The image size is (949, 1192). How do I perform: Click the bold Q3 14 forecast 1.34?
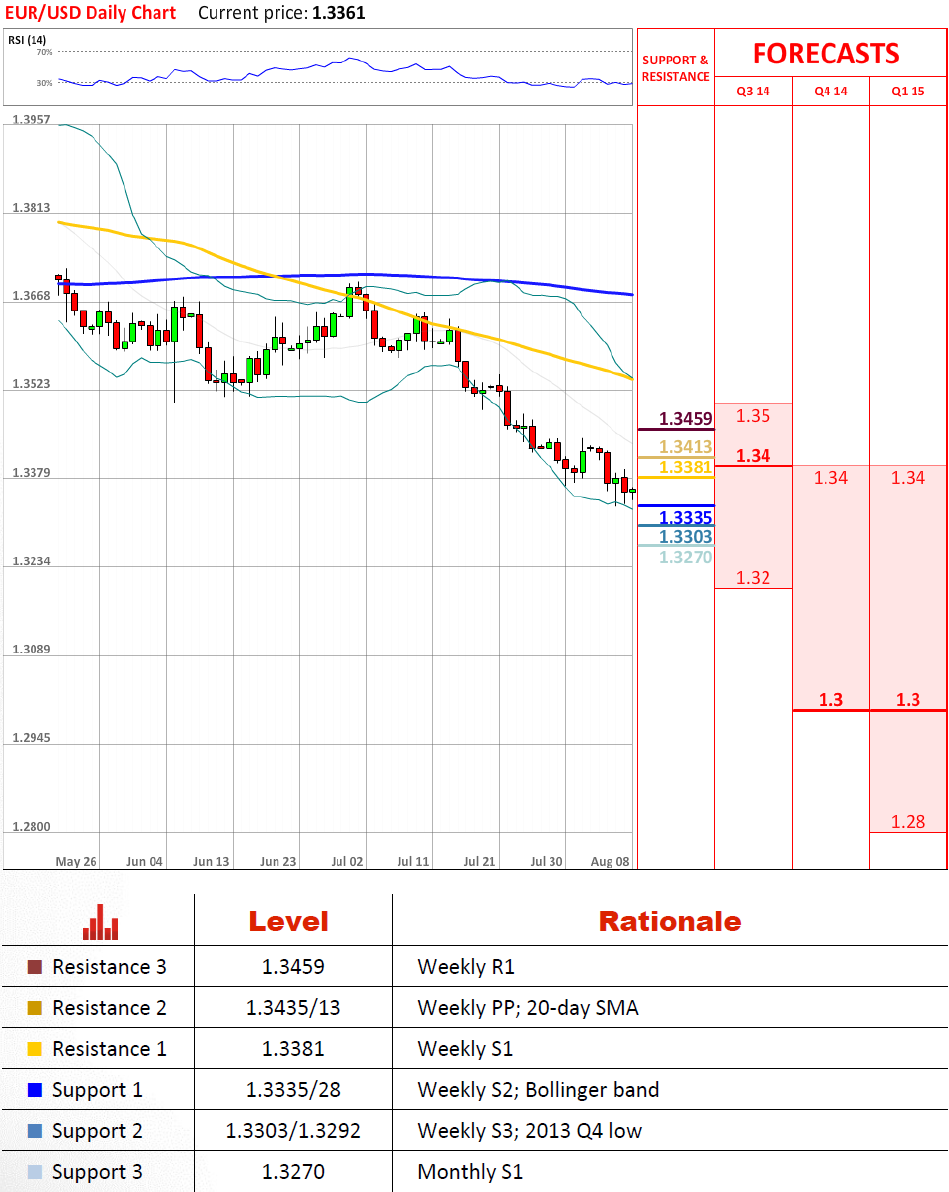[753, 455]
